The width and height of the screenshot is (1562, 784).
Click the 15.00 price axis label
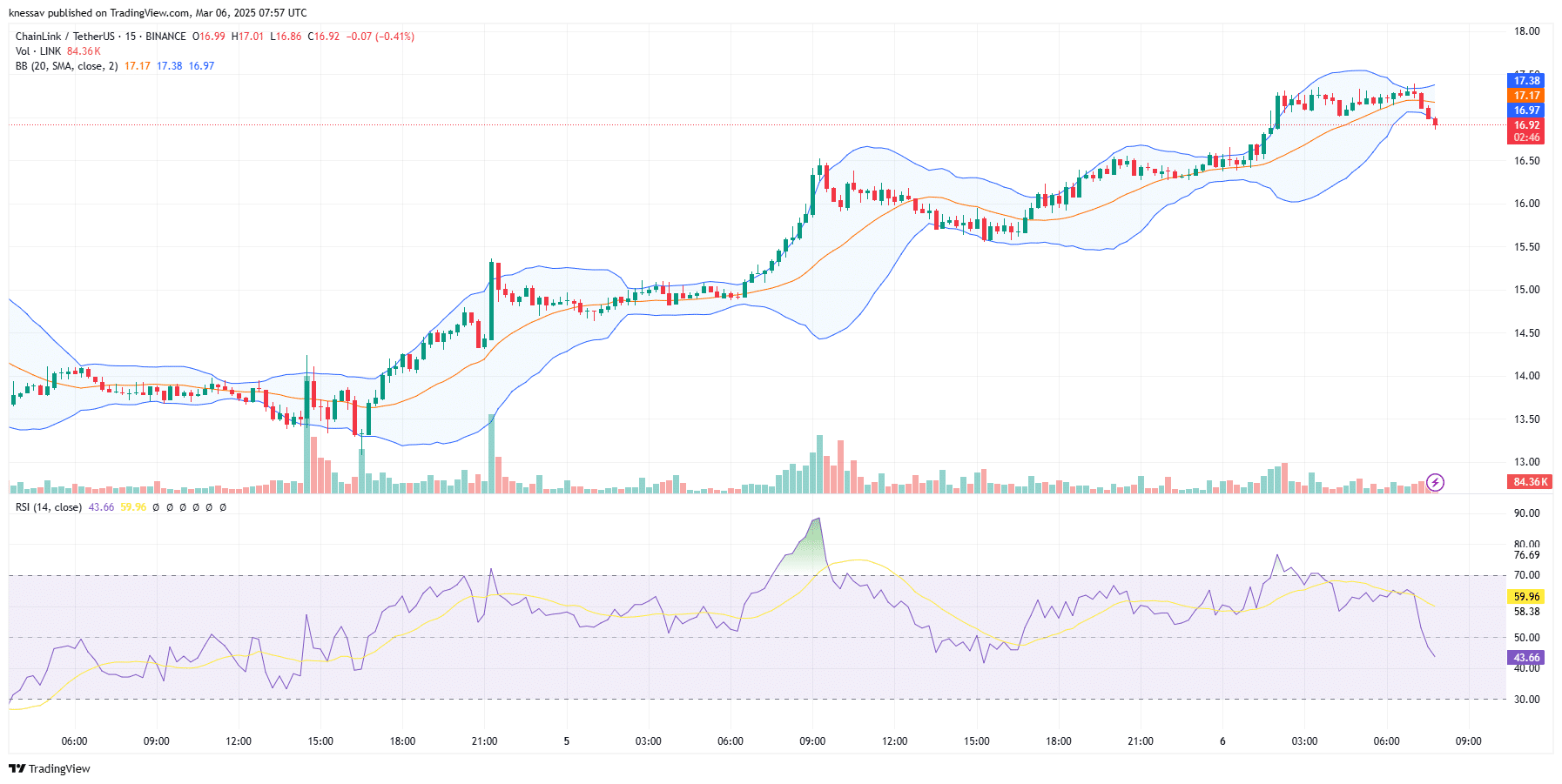point(1526,290)
